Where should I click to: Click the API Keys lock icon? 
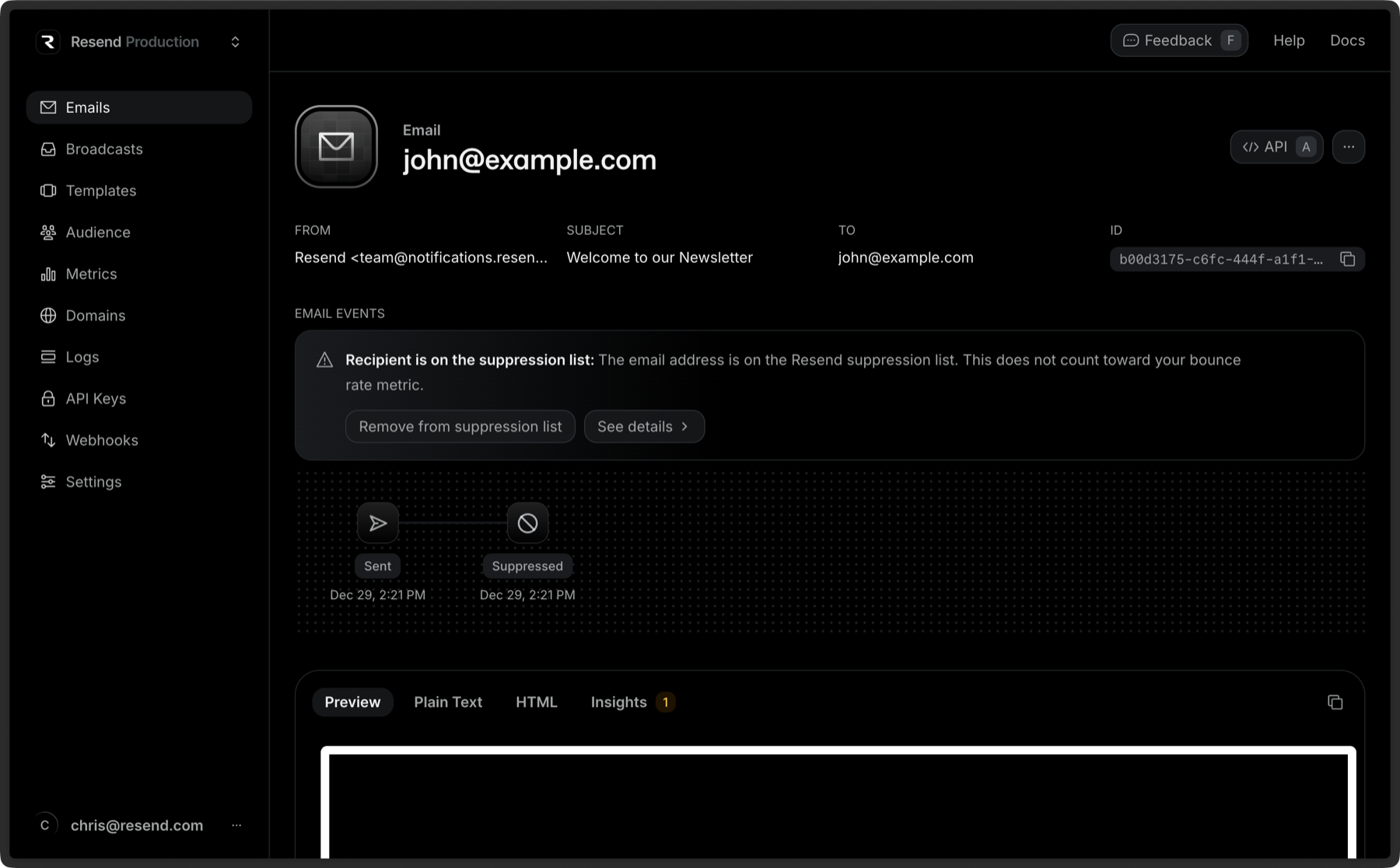click(48, 398)
